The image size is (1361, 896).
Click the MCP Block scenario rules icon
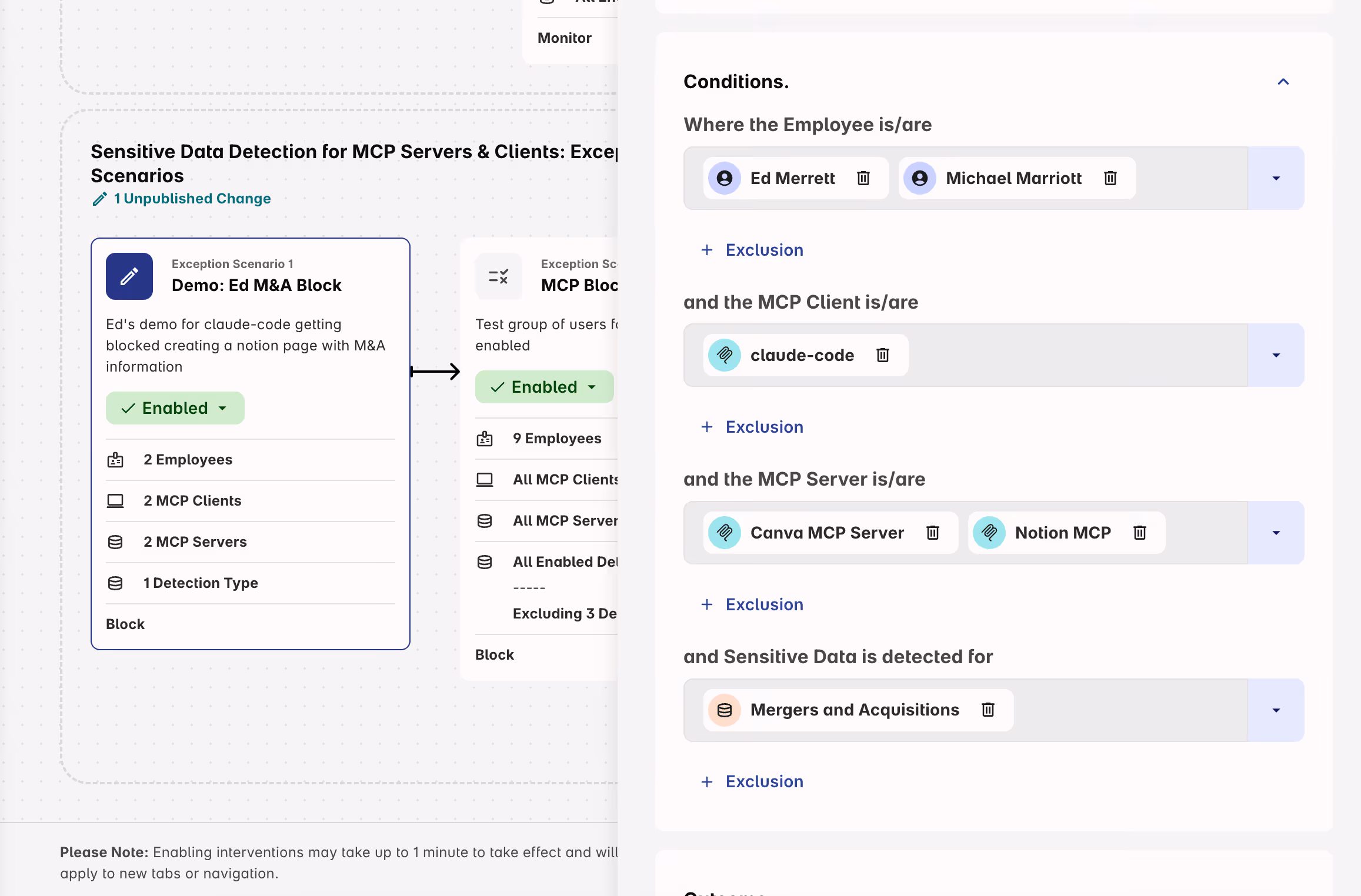498,276
